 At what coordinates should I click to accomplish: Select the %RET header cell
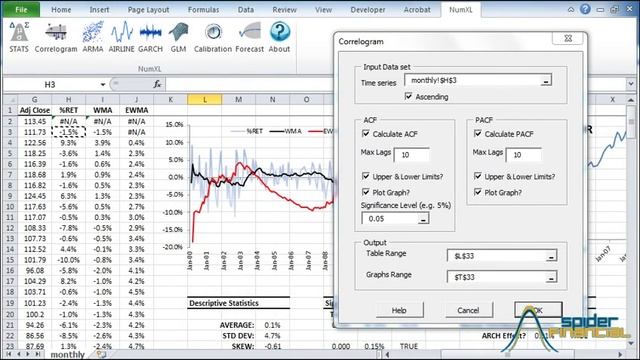pyautogui.click(x=69, y=110)
